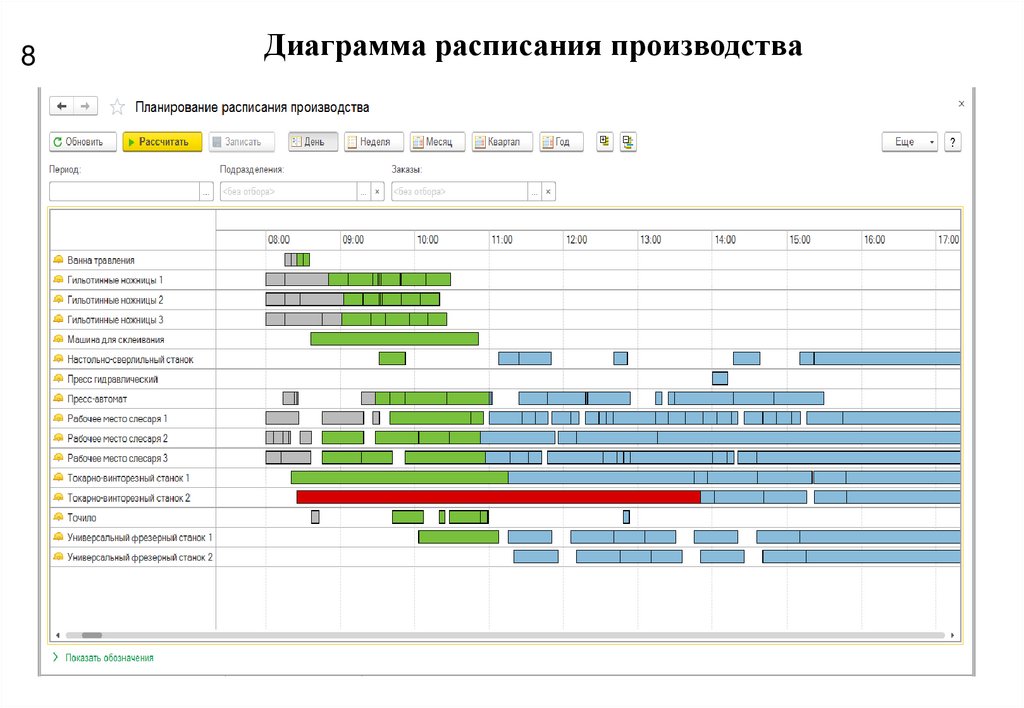The width and height of the screenshot is (1024, 708).
Task: Click the Точило row label
Action: point(82,517)
